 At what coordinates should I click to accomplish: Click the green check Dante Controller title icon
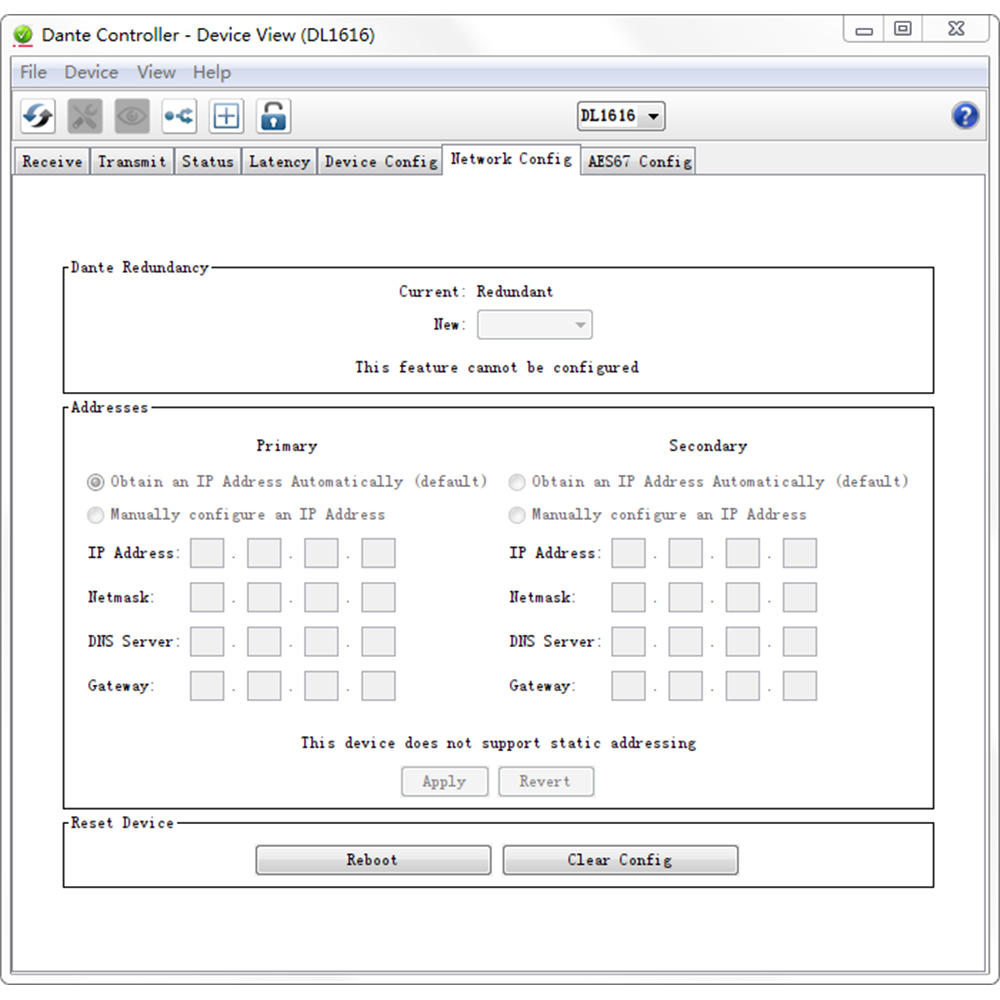tap(23, 35)
